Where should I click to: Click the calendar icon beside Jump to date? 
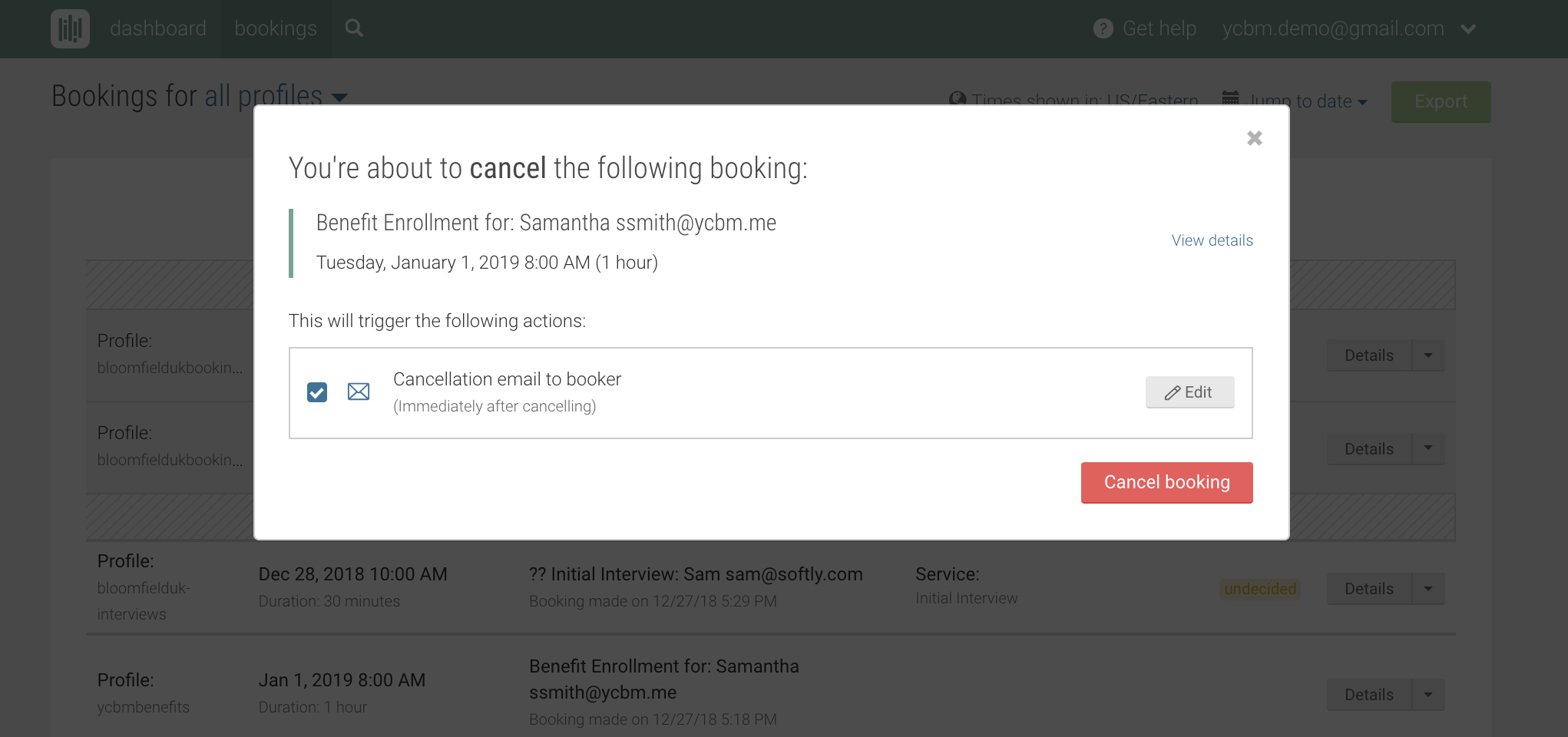tap(1230, 98)
